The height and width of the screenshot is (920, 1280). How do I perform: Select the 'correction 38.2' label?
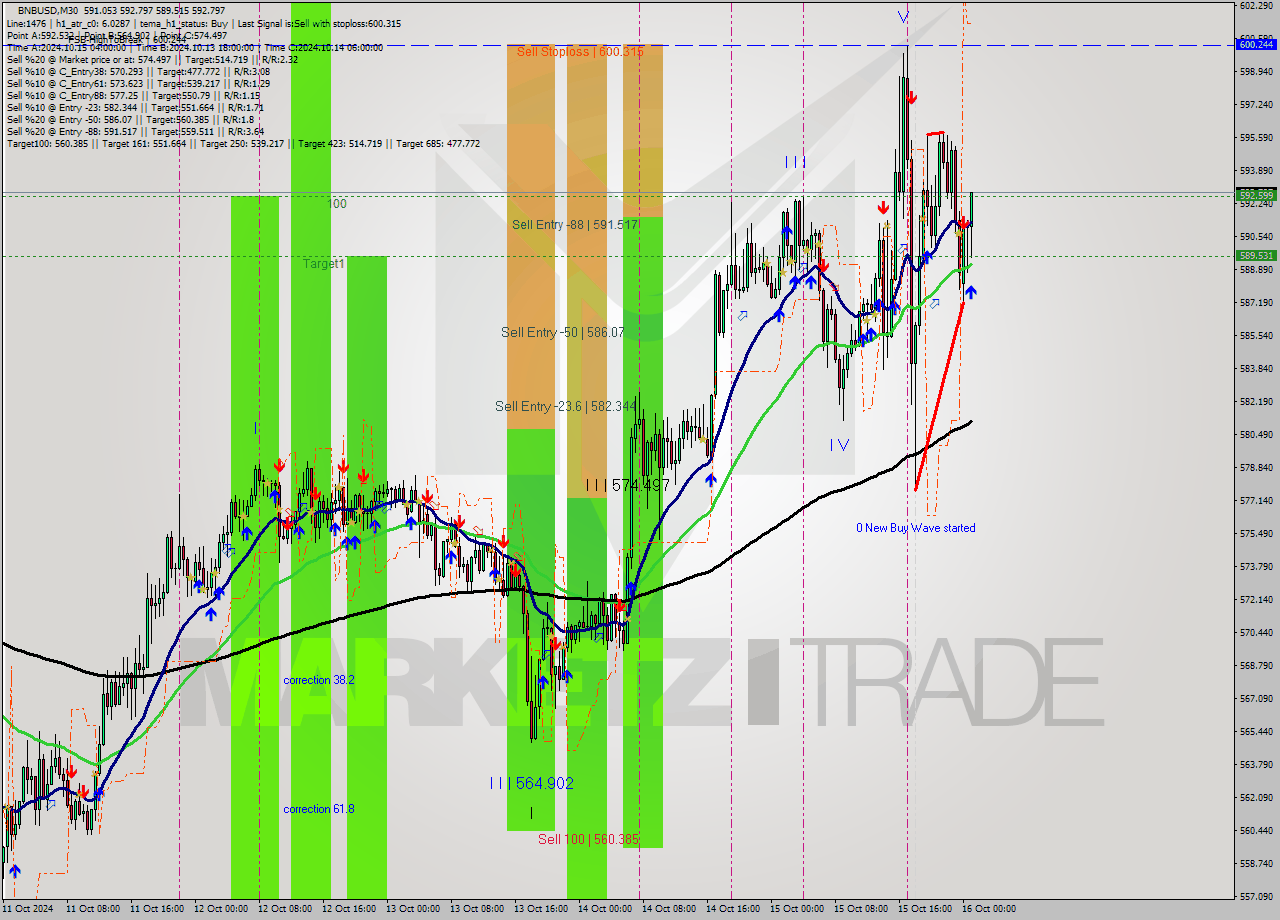coord(319,680)
